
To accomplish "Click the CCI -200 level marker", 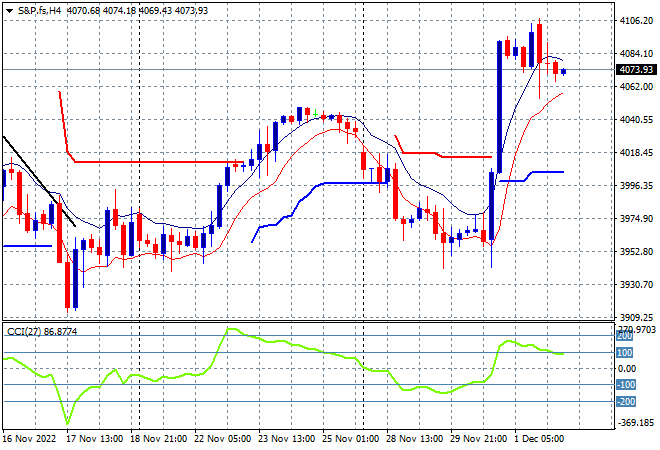I will [626, 402].
